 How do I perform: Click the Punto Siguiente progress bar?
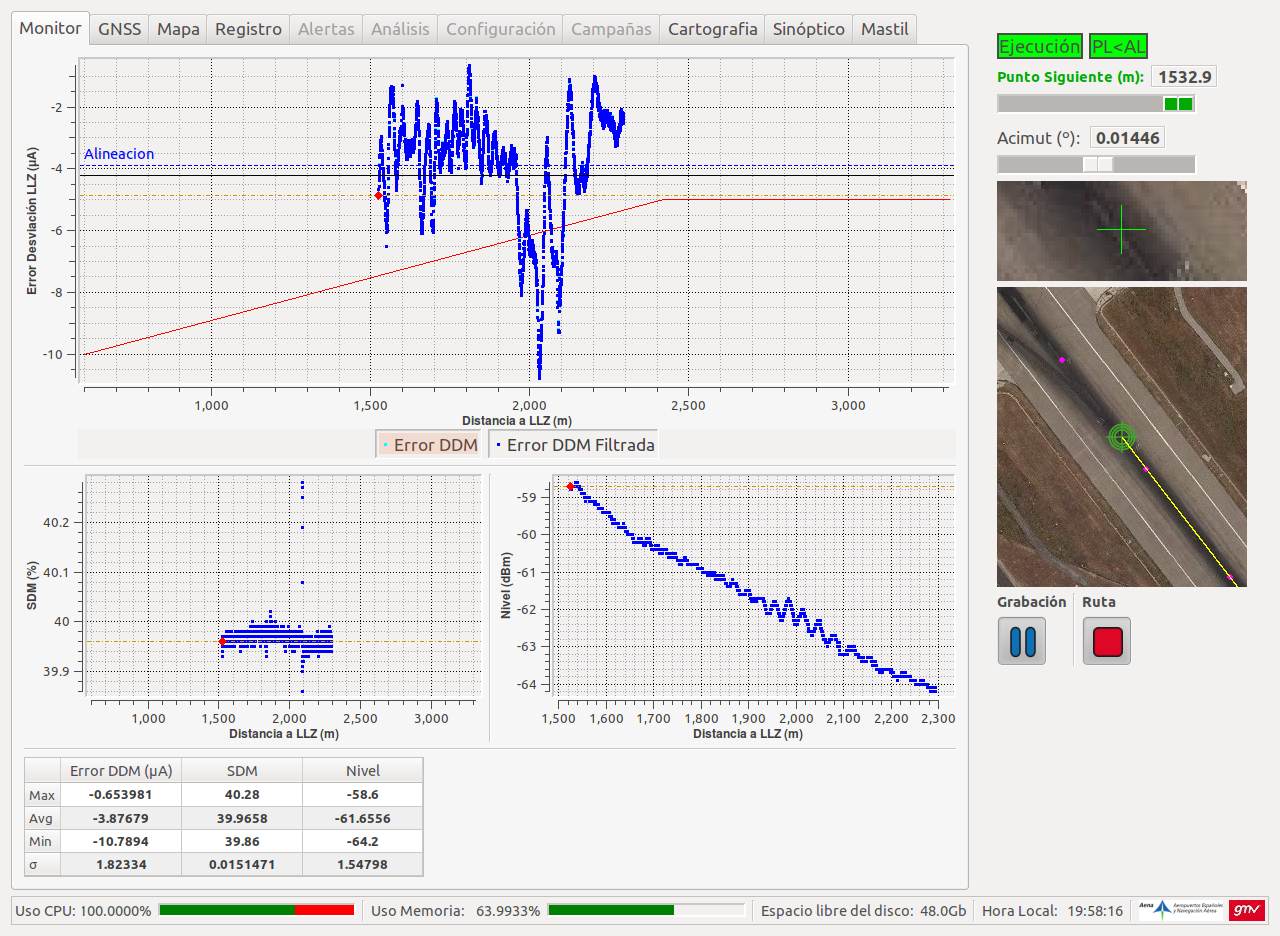[1096, 103]
